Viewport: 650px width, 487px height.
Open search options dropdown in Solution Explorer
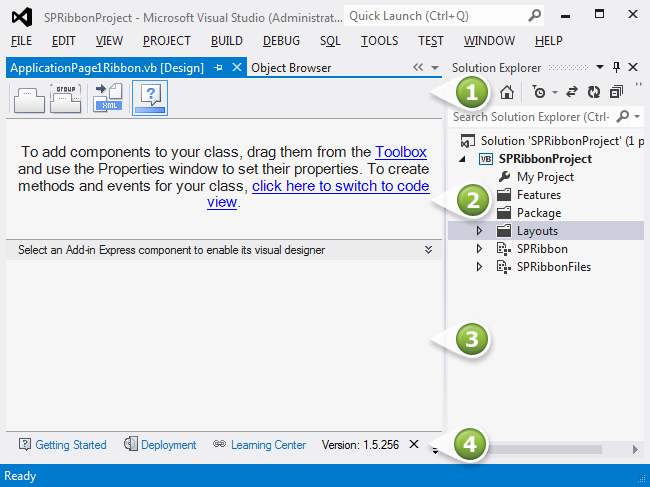point(637,117)
